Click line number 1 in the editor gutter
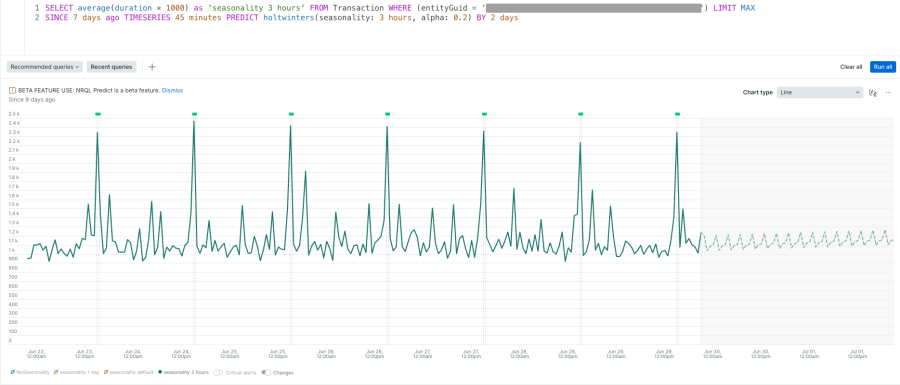900x385 pixels. [x=37, y=8]
